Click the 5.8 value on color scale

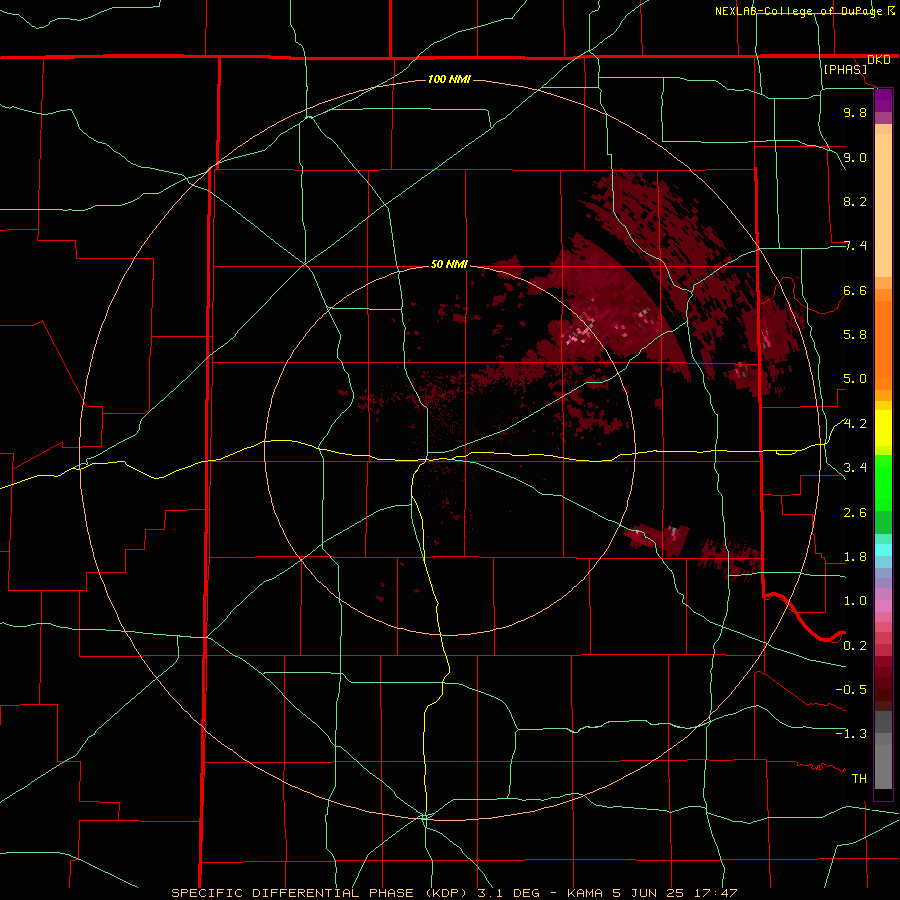pos(855,335)
